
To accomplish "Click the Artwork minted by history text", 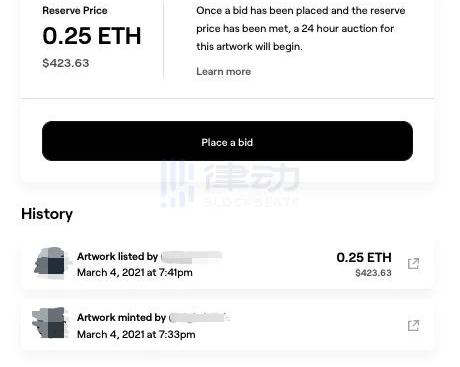I will [121, 318].
